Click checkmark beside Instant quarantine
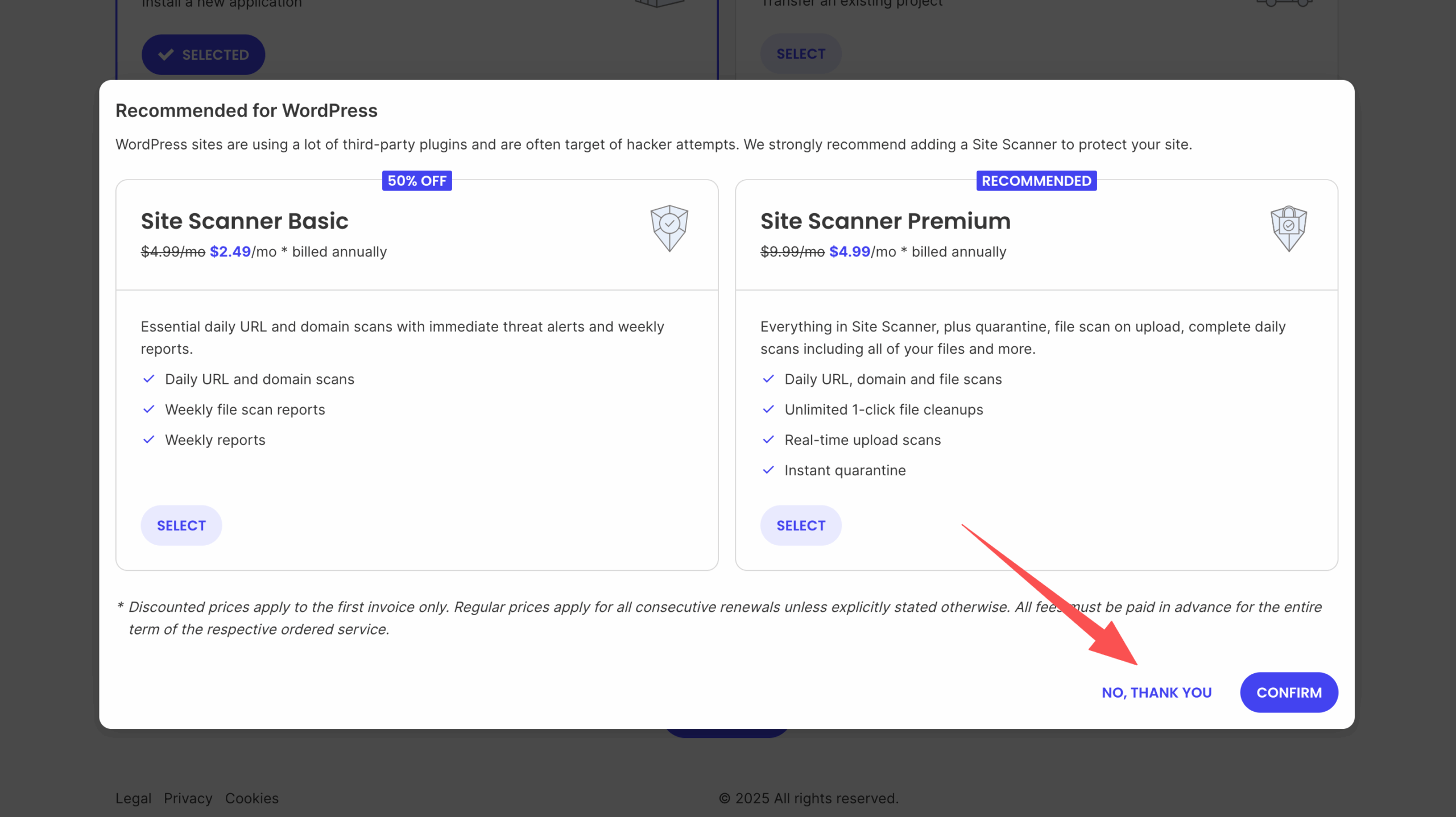Viewport: 1456px width, 817px height. click(x=768, y=470)
